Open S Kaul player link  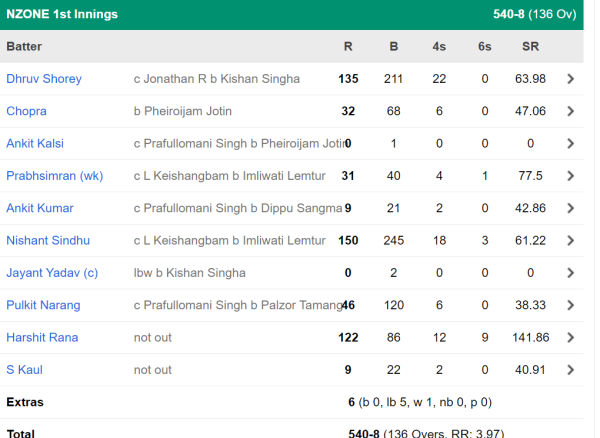(24, 370)
